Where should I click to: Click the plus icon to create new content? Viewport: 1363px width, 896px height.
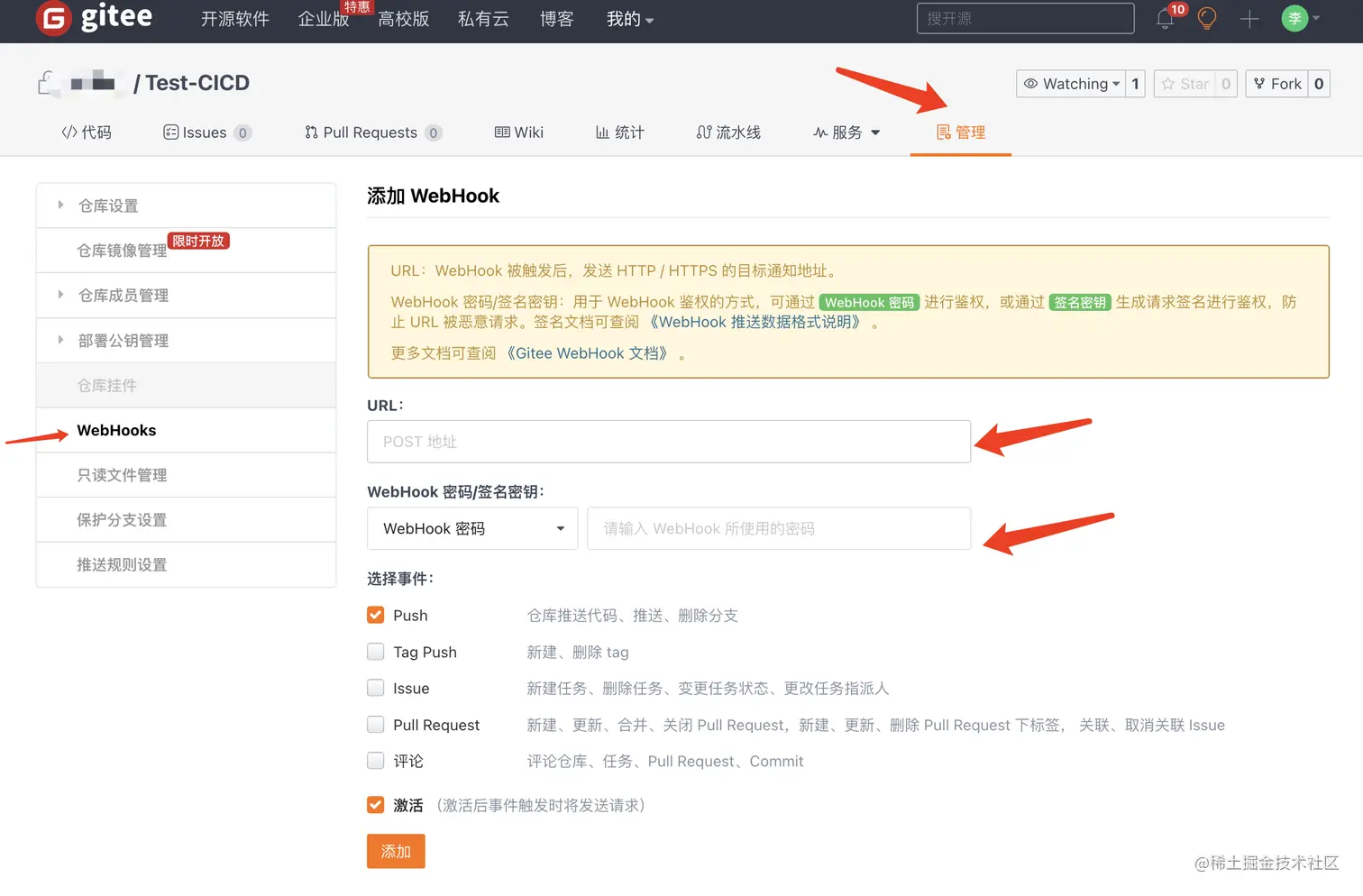[x=1249, y=18]
